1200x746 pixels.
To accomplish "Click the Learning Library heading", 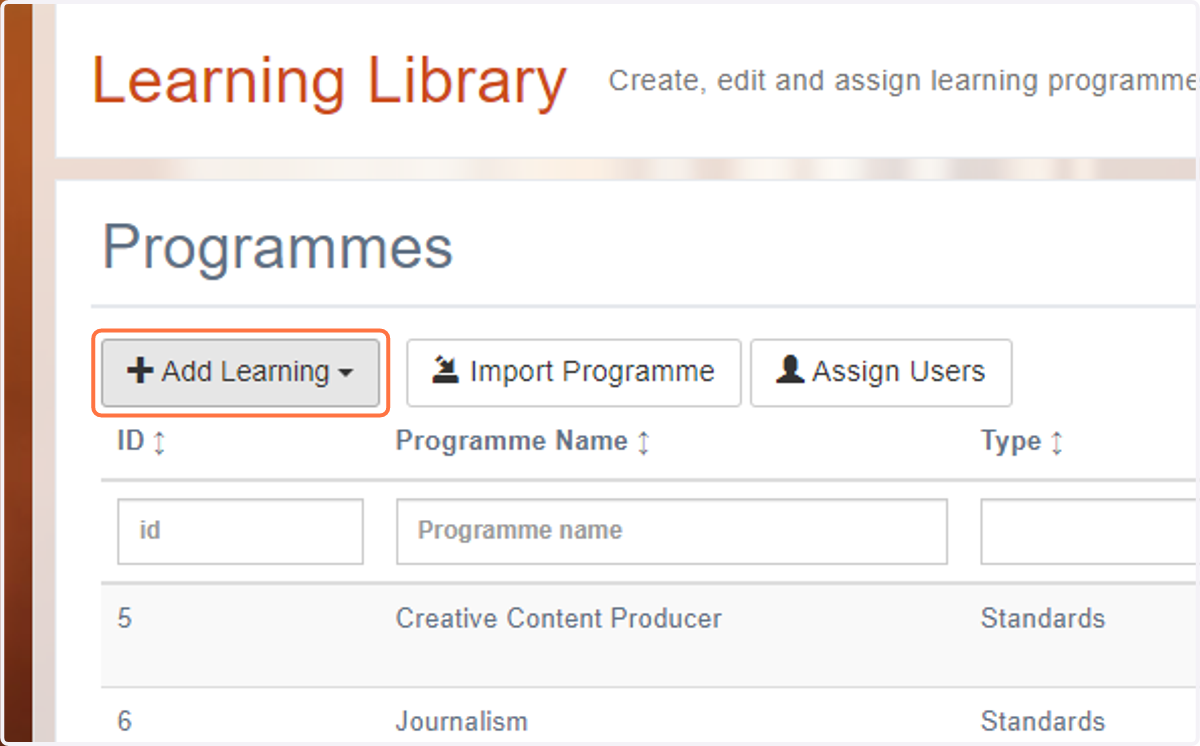I will (x=329, y=82).
